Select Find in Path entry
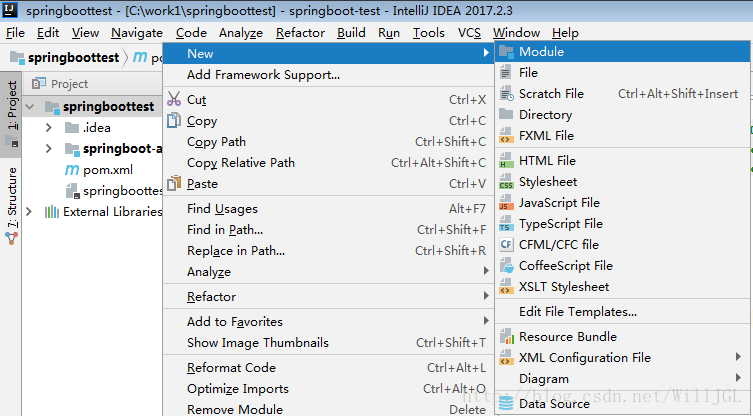This screenshot has width=753, height=416. (328, 230)
